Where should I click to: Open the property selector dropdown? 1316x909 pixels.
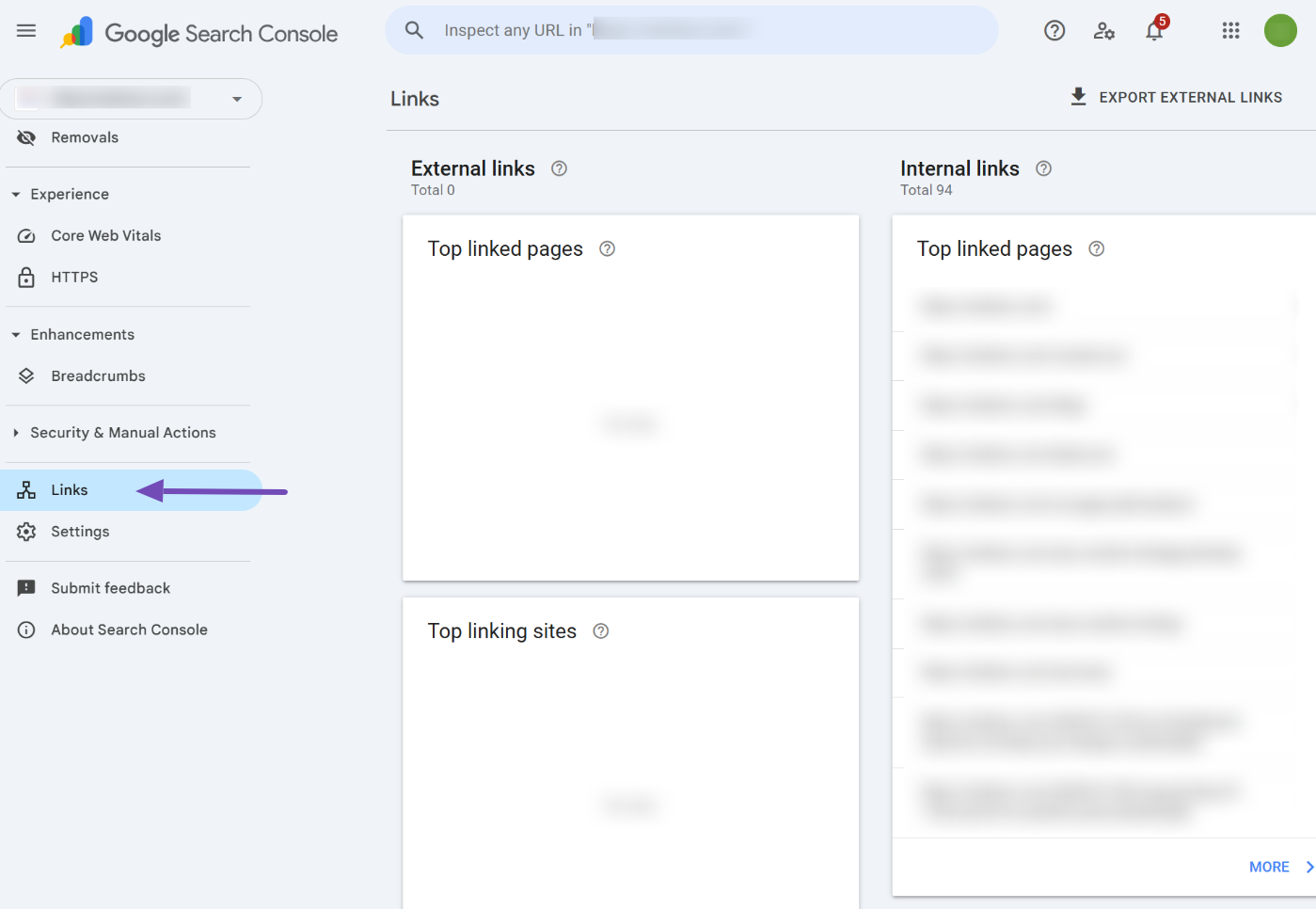coord(131,99)
